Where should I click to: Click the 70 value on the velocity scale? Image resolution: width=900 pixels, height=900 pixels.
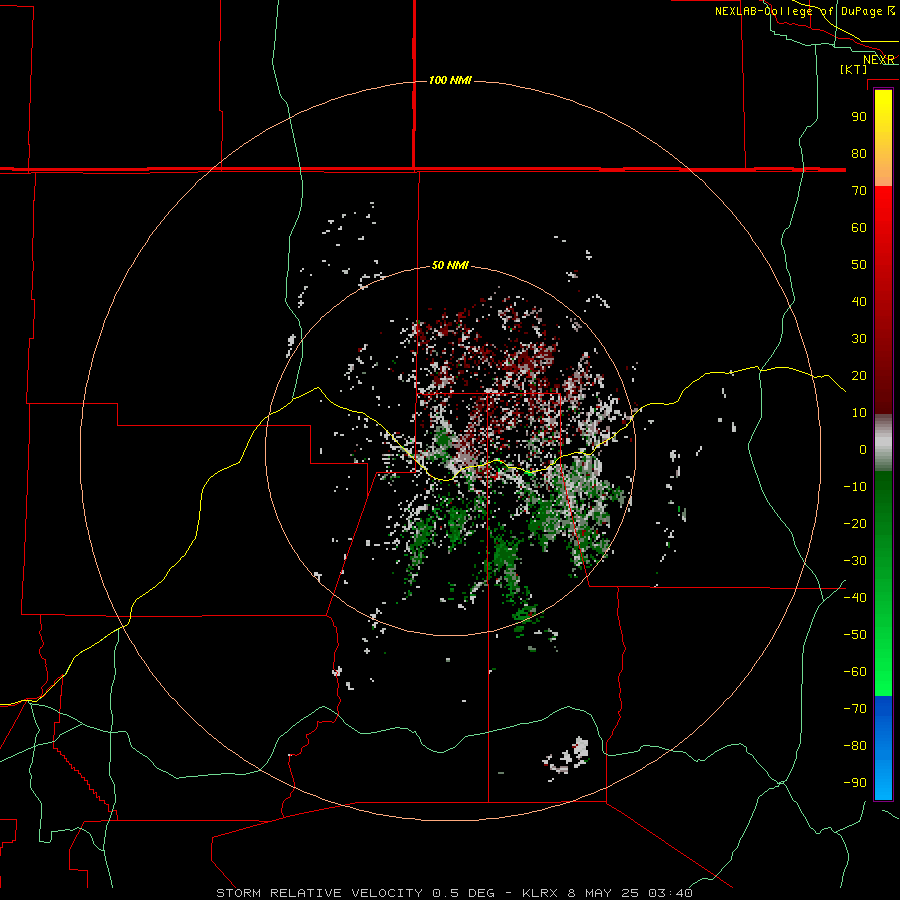(859, 191)
